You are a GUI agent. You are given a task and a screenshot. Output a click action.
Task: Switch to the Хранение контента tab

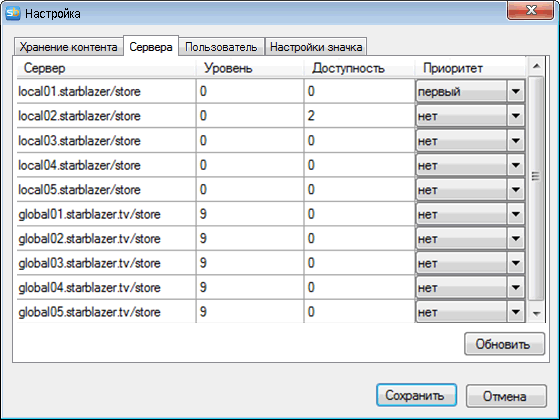pos(68,47)
